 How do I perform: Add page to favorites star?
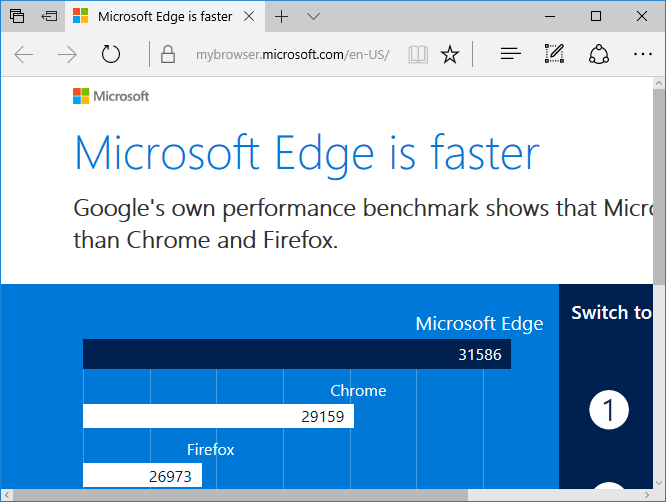click(450, 54)
